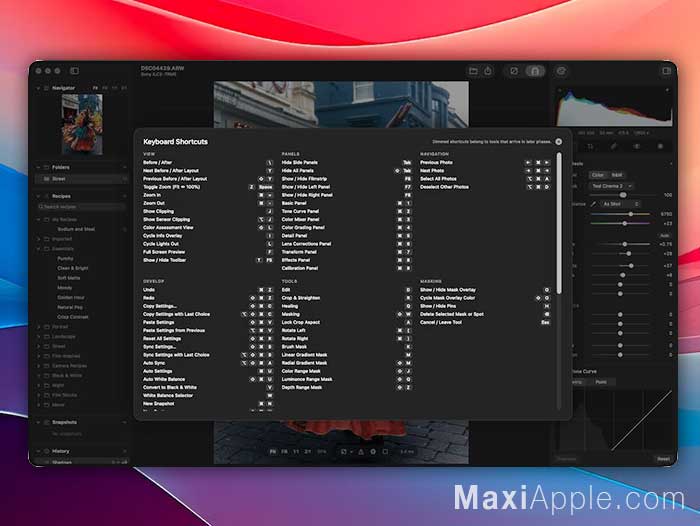Switch tone curve to Point tab
700x526 pixels.
[x=601, y=382]
